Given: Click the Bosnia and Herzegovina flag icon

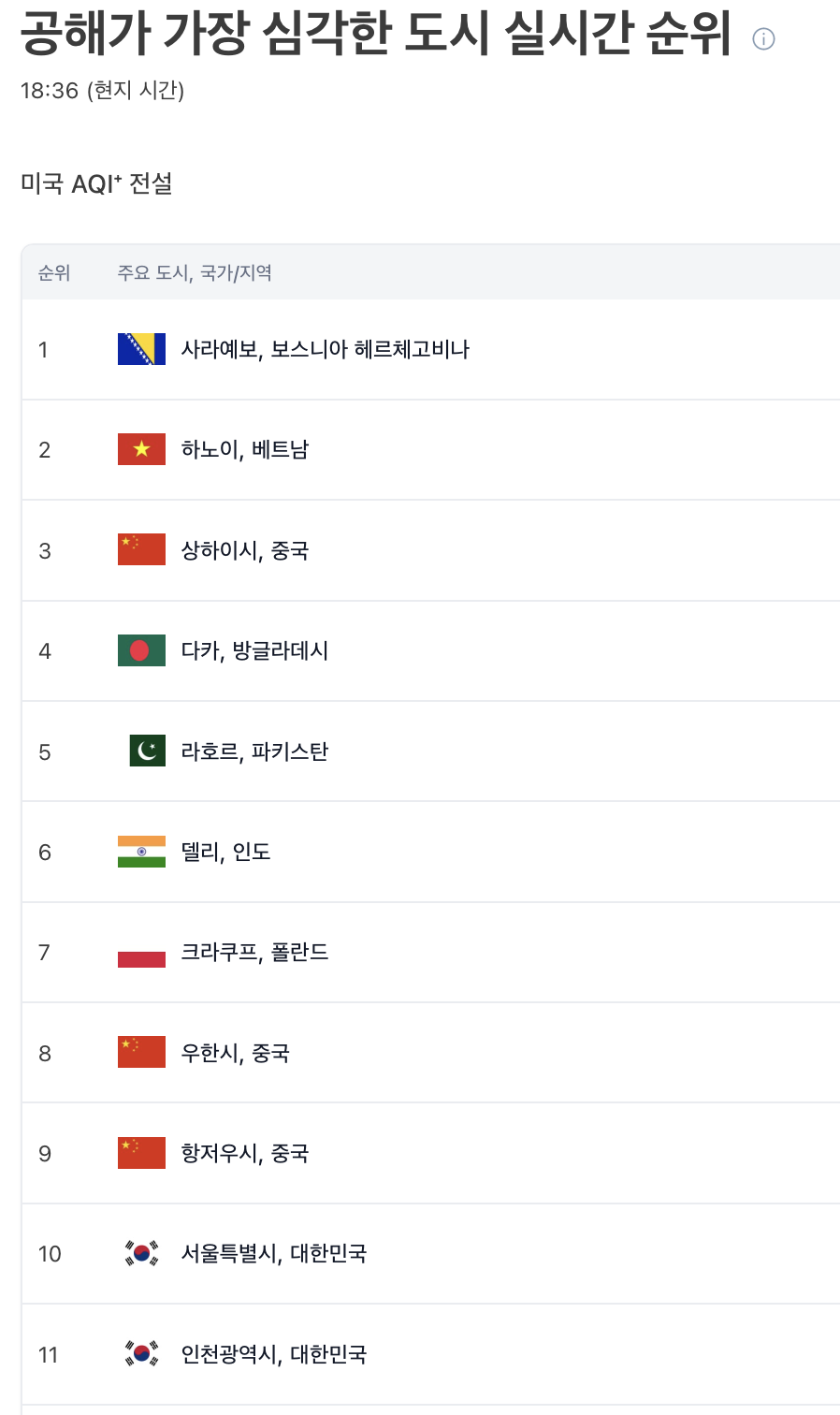Looking at the screenshot, I should [141, 349].
